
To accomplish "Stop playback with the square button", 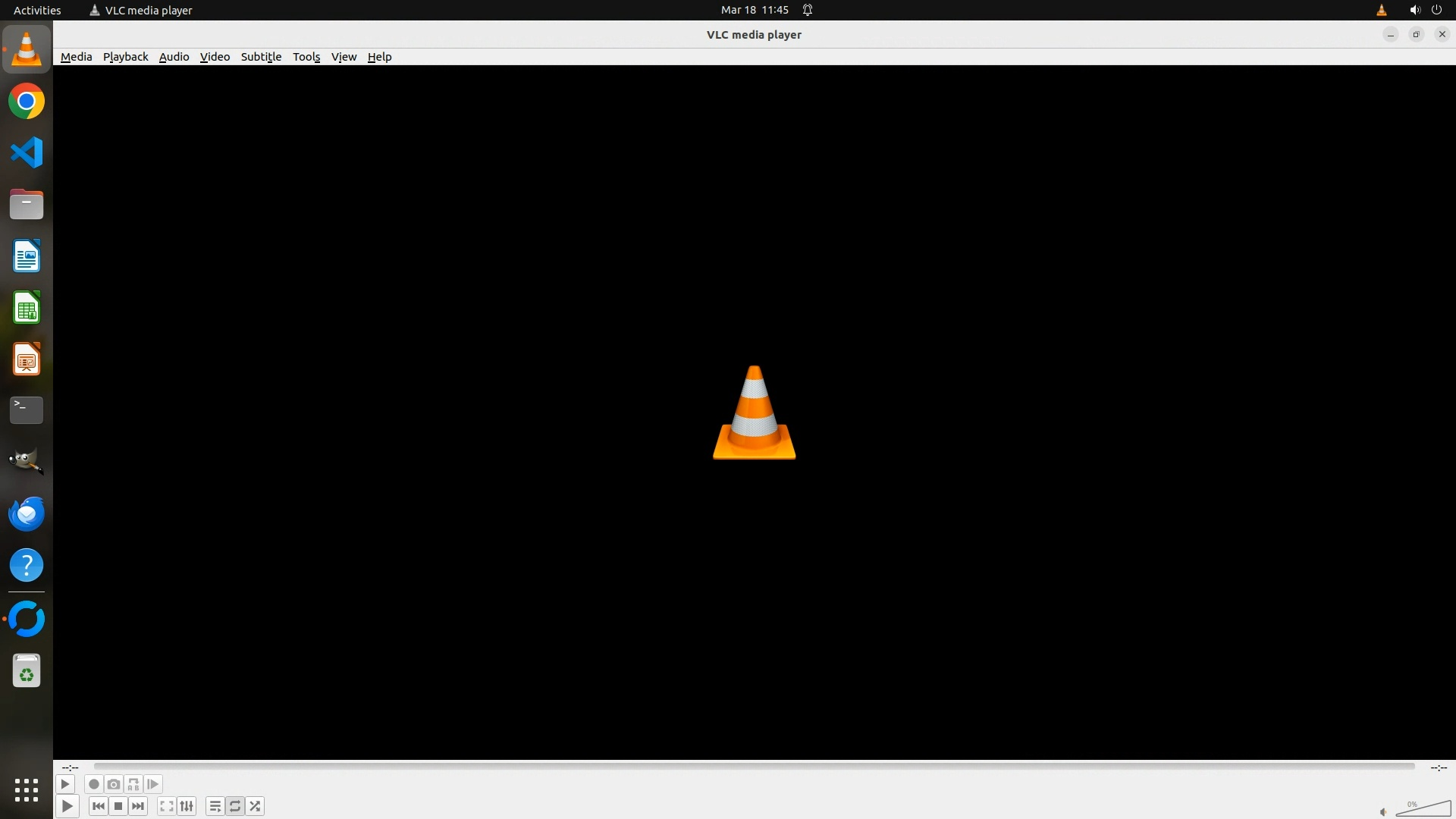I will [x=118, y=806].
